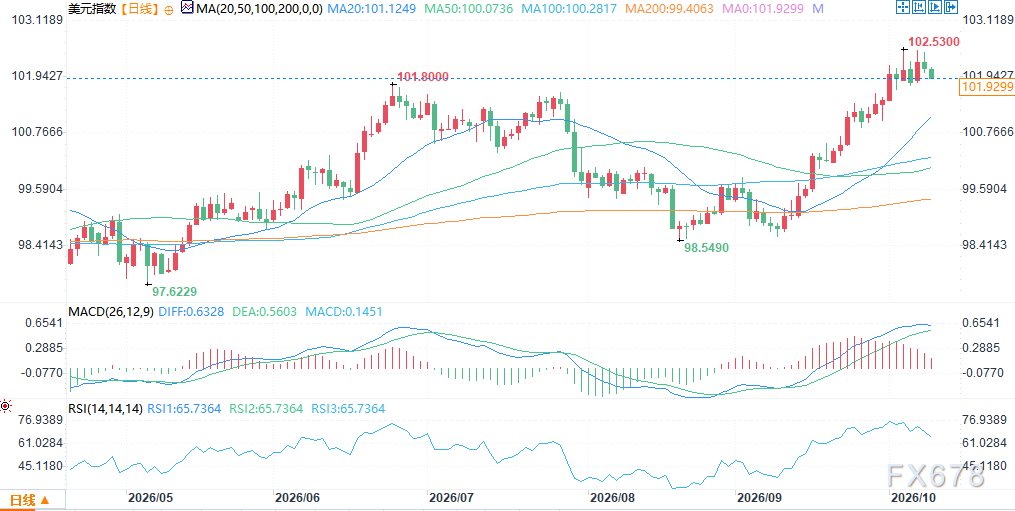1015x511 pixels.
Task: Click the orange 【日线】 label in the title
Action: click(x=138, y=8)
